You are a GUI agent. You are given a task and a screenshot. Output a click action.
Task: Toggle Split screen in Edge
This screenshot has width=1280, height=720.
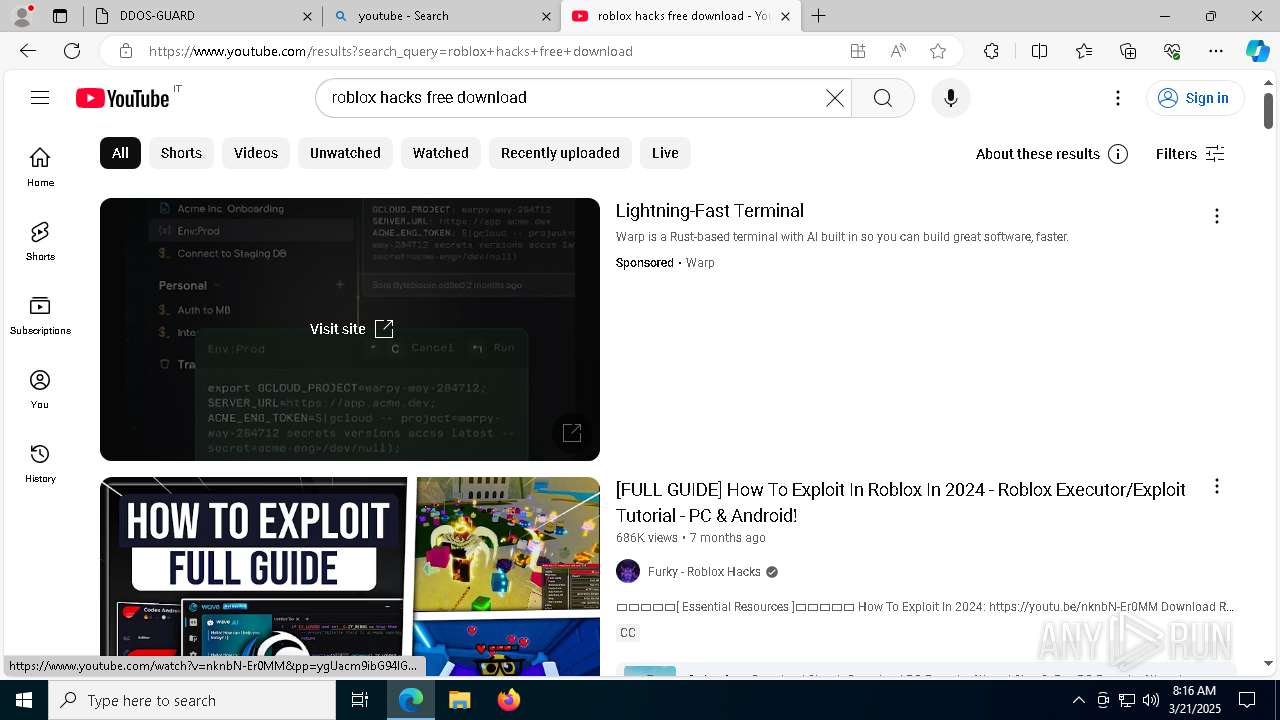(1039, 51)
